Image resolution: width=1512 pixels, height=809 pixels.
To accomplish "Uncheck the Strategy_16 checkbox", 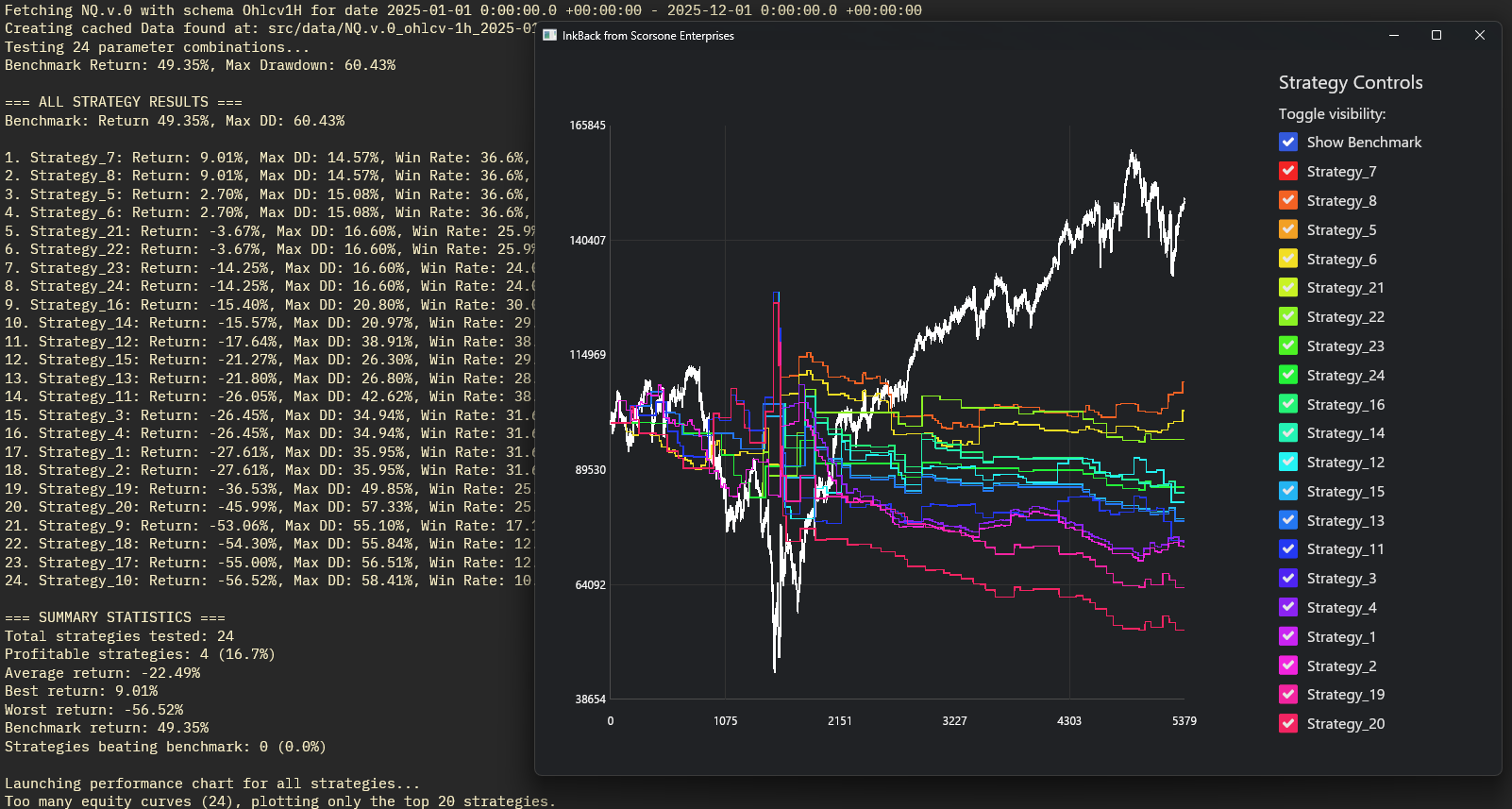I will 1288,404.
